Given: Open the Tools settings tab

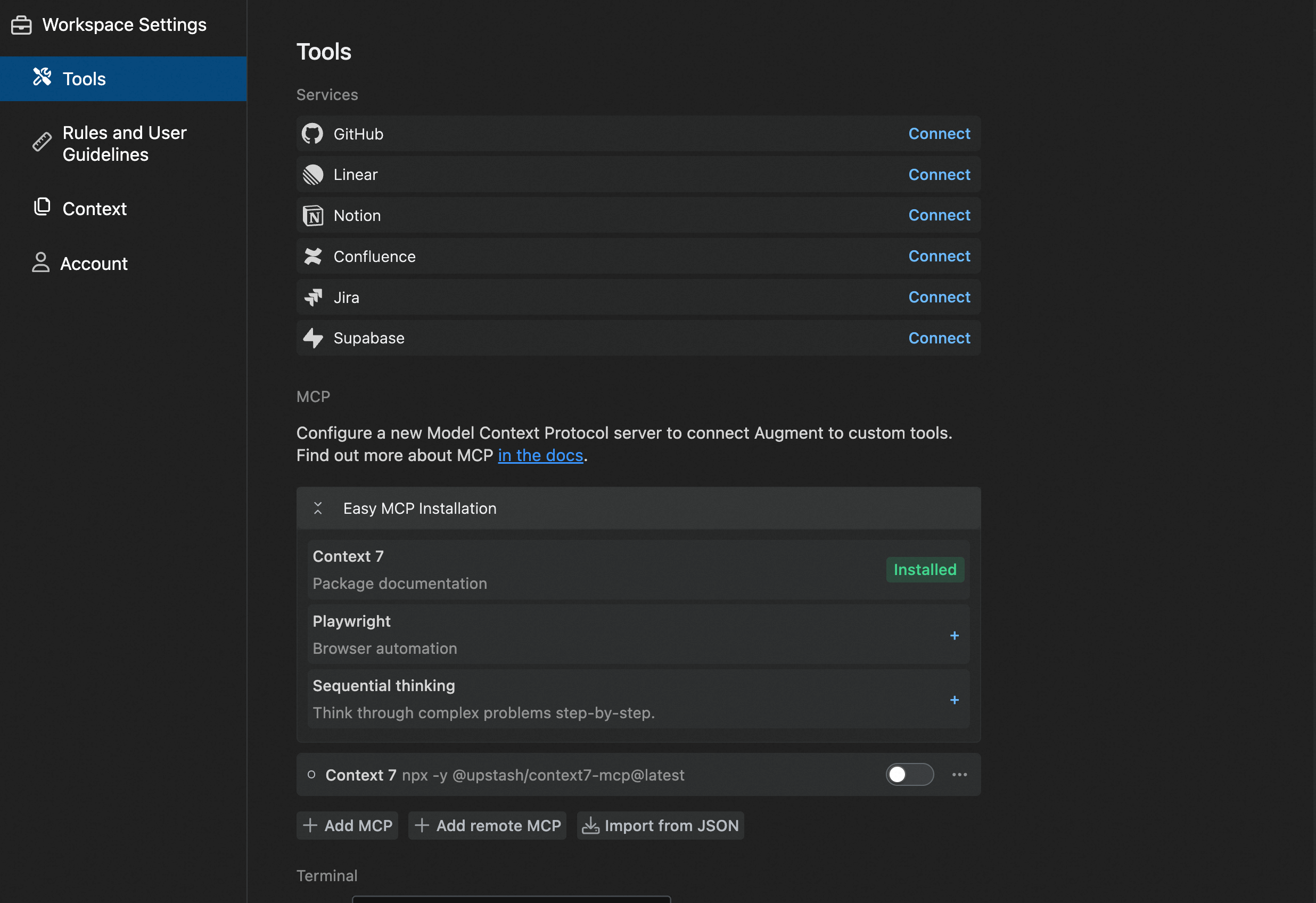Looking at the screenshot, I should pyautogui.click(x=124, y=79).
